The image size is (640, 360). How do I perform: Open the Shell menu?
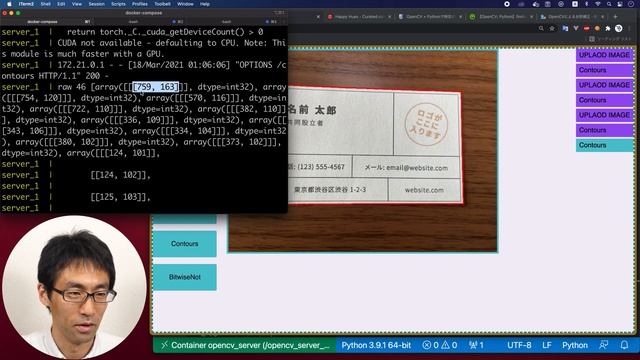tap(45, 4)
